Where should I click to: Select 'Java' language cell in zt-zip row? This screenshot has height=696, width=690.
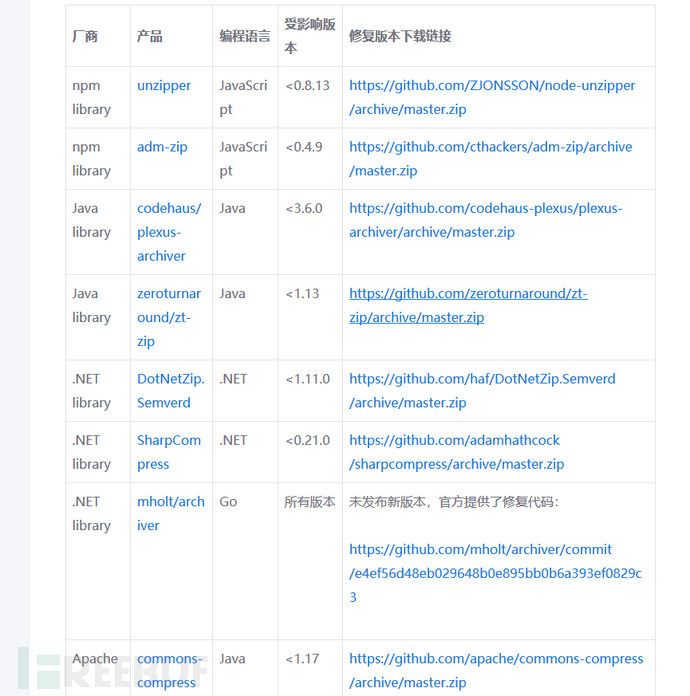tap(232, 293)
